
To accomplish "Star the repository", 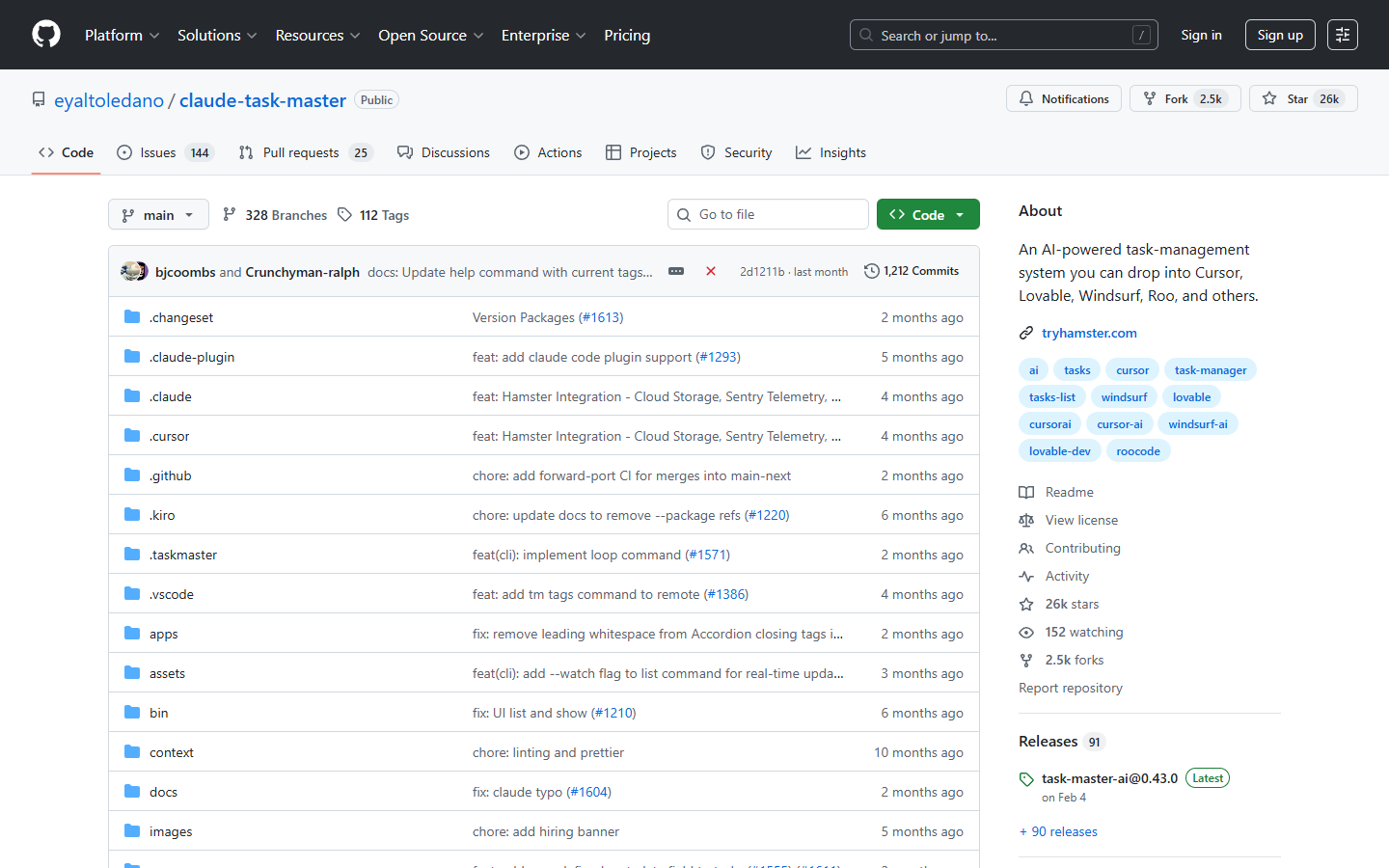I will coord(1302,98).
